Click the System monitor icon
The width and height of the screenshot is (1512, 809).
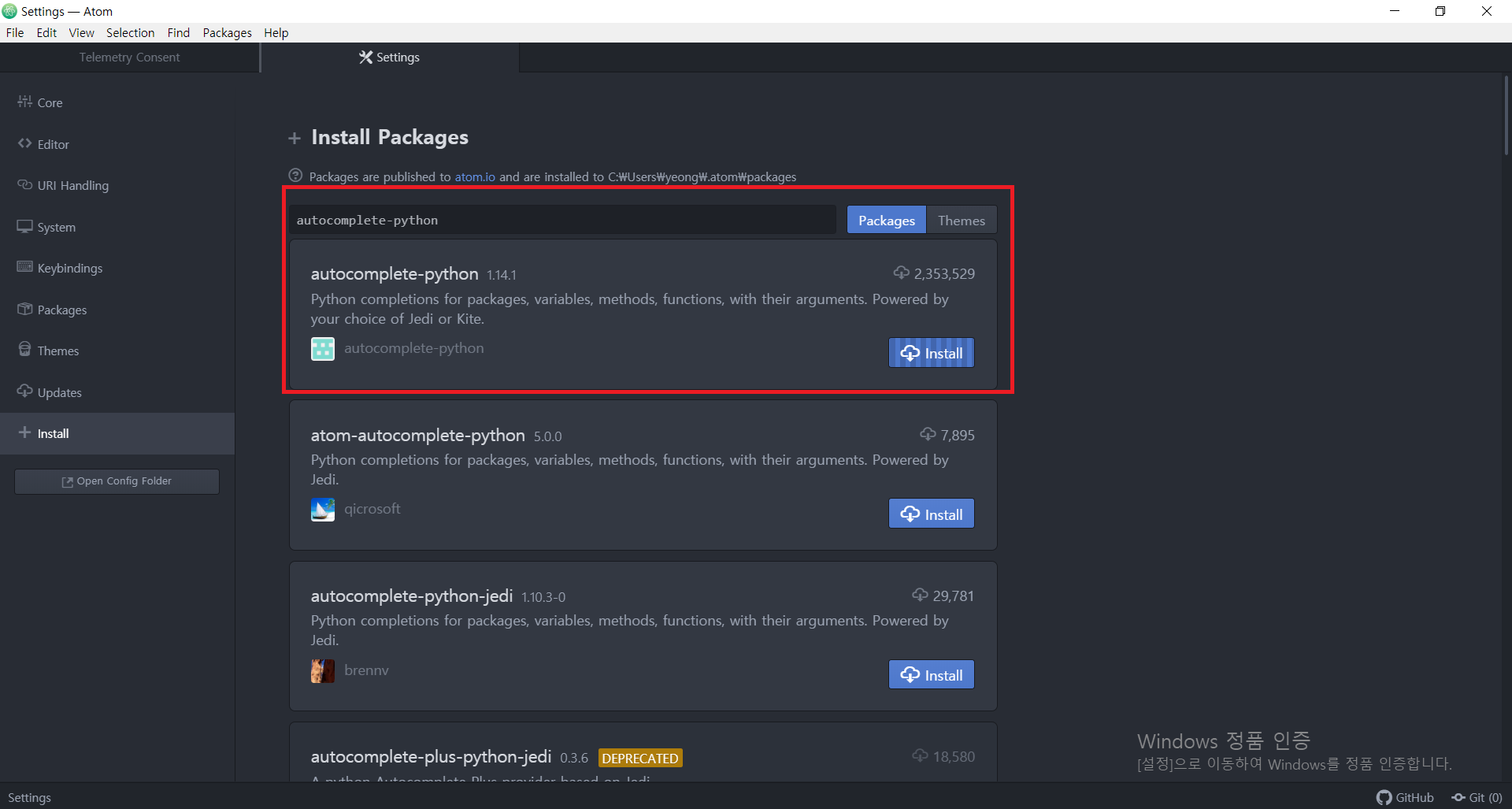coord(24,226)
